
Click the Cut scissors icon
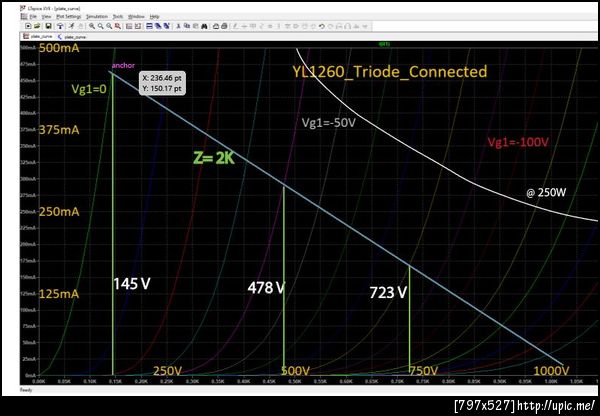[178, 26]
